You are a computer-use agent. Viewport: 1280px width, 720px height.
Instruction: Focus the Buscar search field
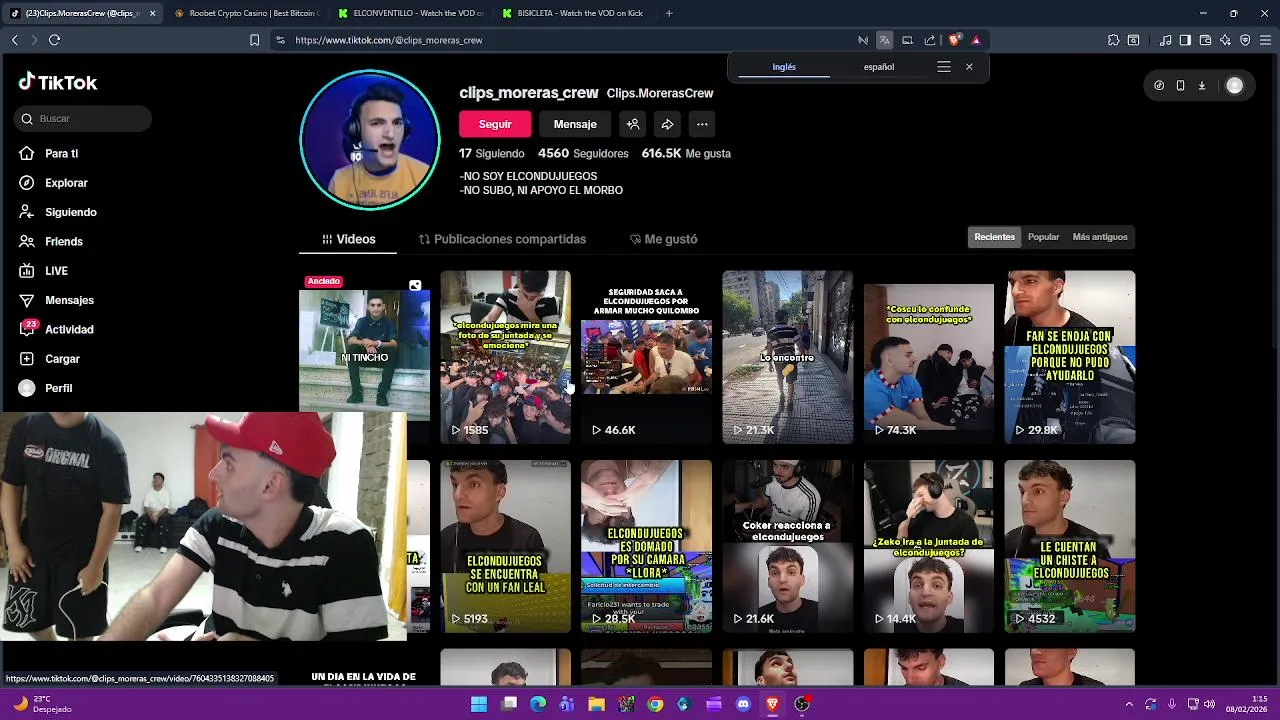pyautogui.click(x=83, y=118)
